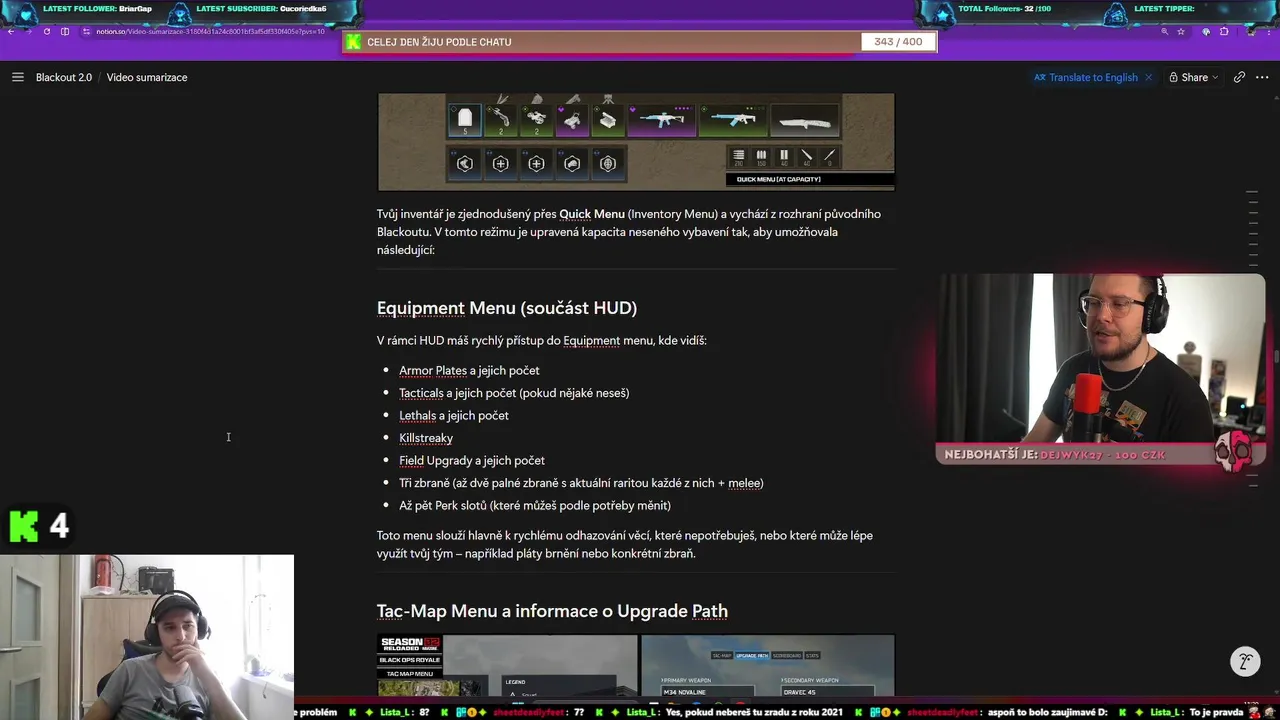
Task: Copy page link using the chain icon
Action: point(1239,77)
